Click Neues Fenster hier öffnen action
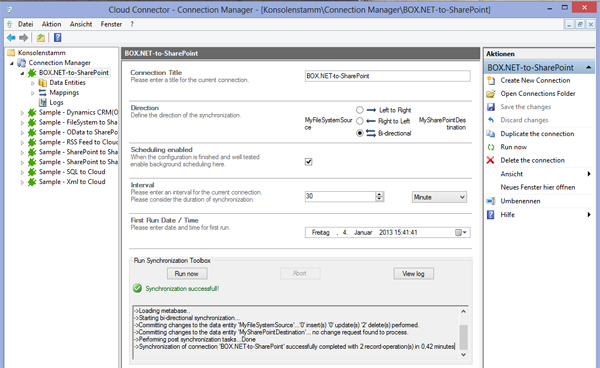 pos(538,187)
